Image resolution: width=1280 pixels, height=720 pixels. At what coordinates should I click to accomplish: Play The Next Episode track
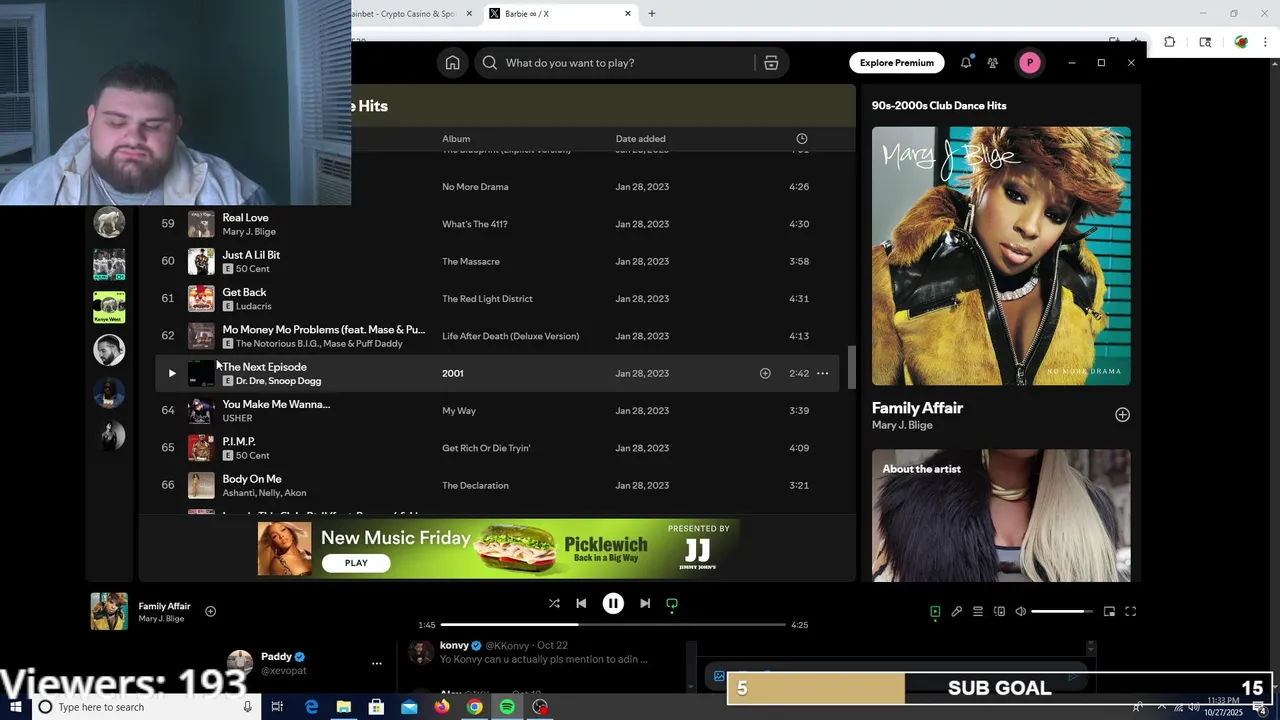tap(172, 373)
